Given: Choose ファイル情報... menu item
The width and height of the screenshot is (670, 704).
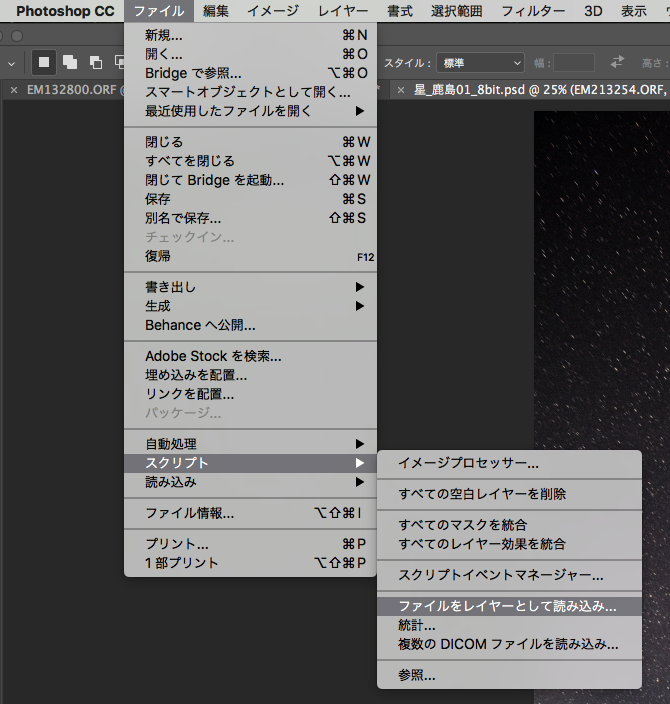Looking at the screenshot, I should point(250,513).
